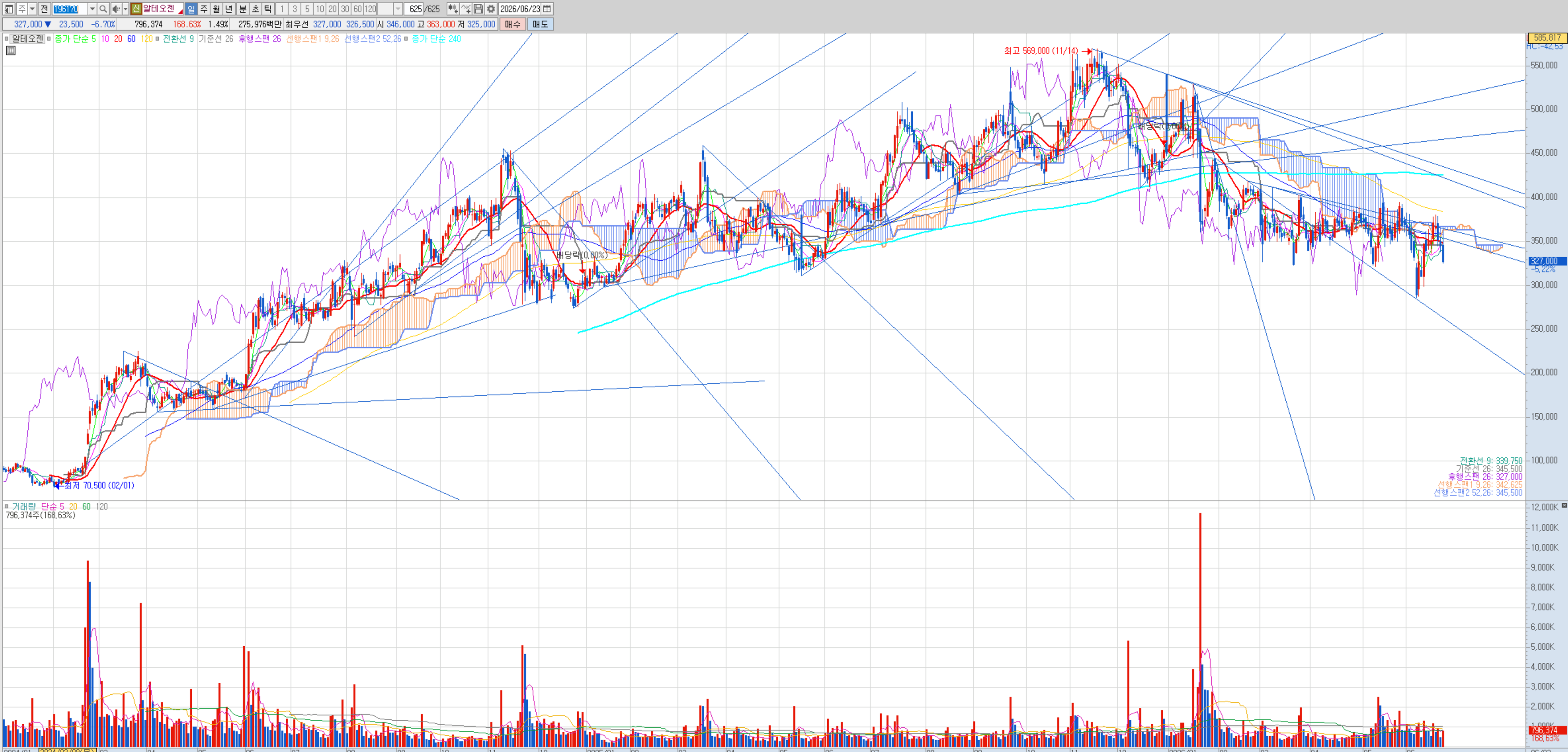Click the 선행스팬1 9,26 indicator legend

313,38
